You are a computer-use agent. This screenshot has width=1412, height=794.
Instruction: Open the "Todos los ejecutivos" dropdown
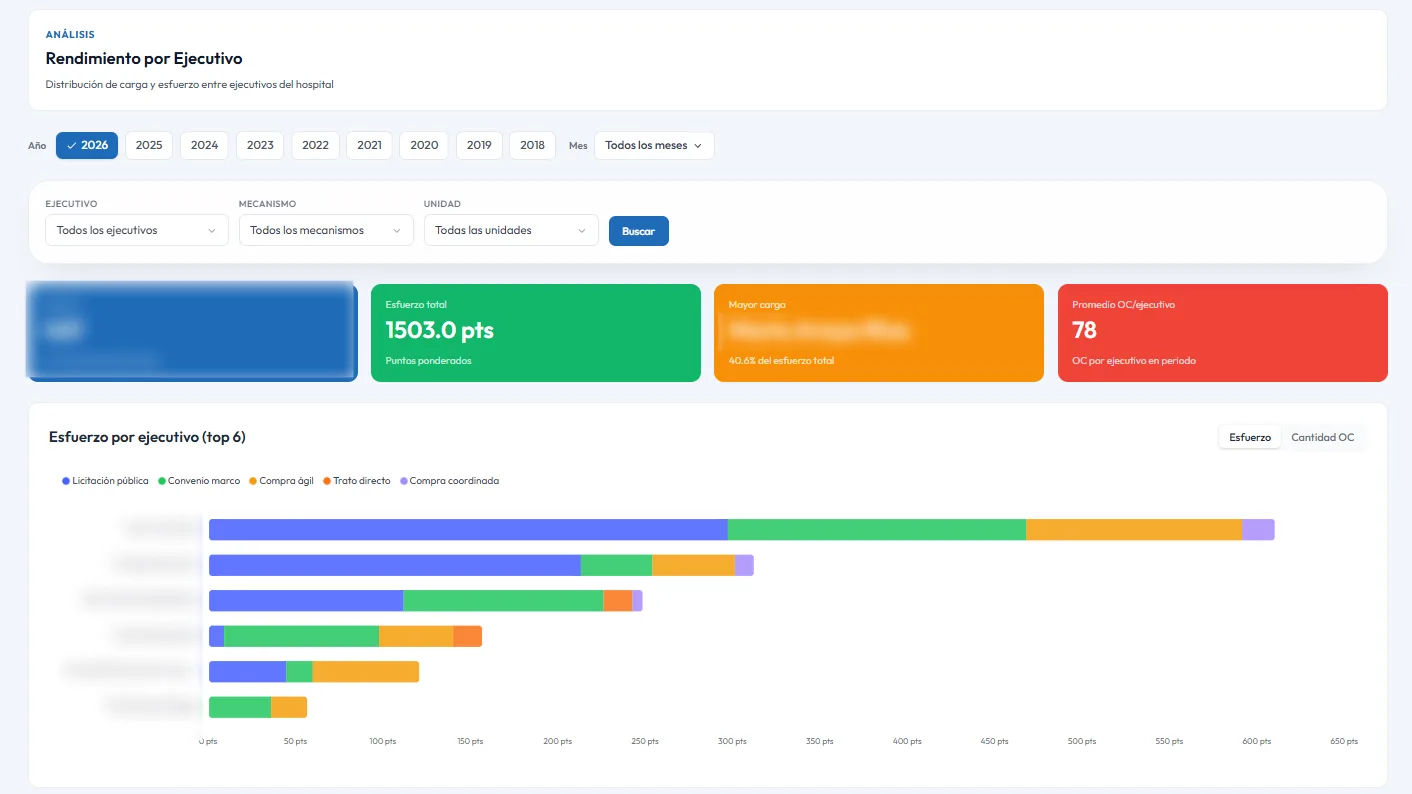click(136, 230)
